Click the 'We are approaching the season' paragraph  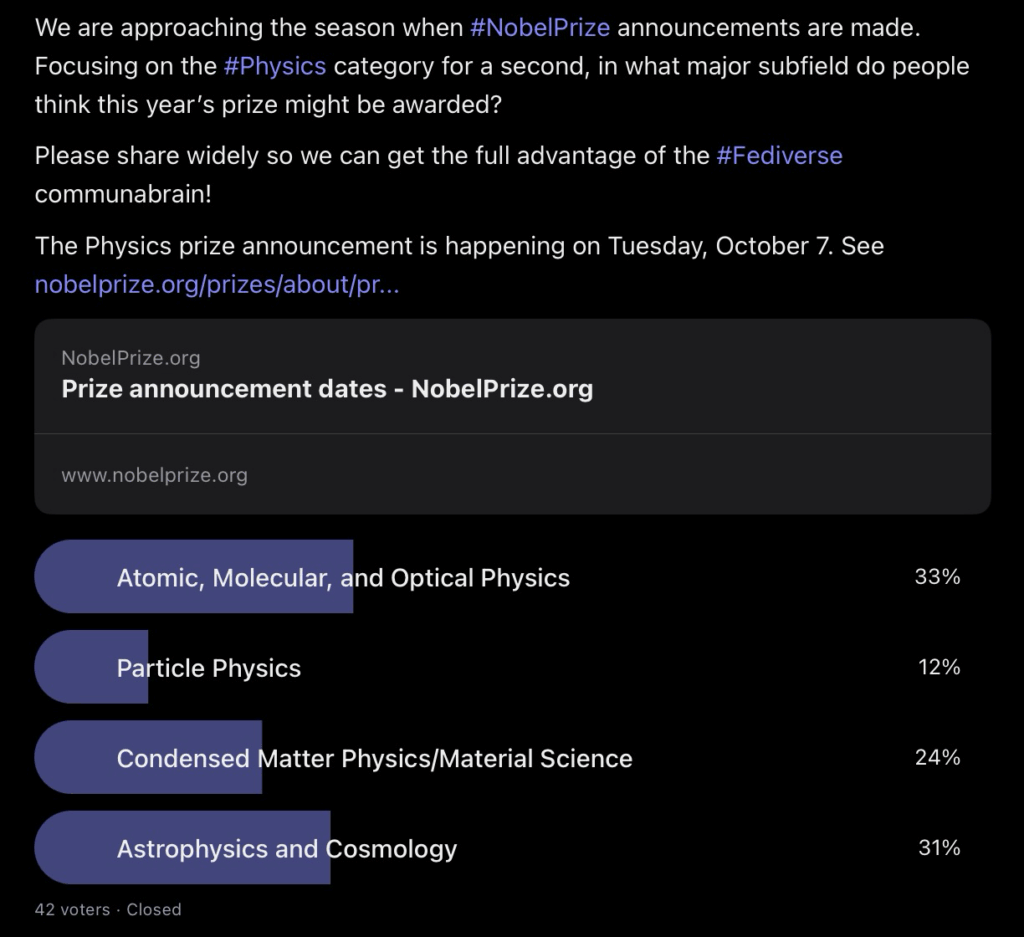coord(250,28)
